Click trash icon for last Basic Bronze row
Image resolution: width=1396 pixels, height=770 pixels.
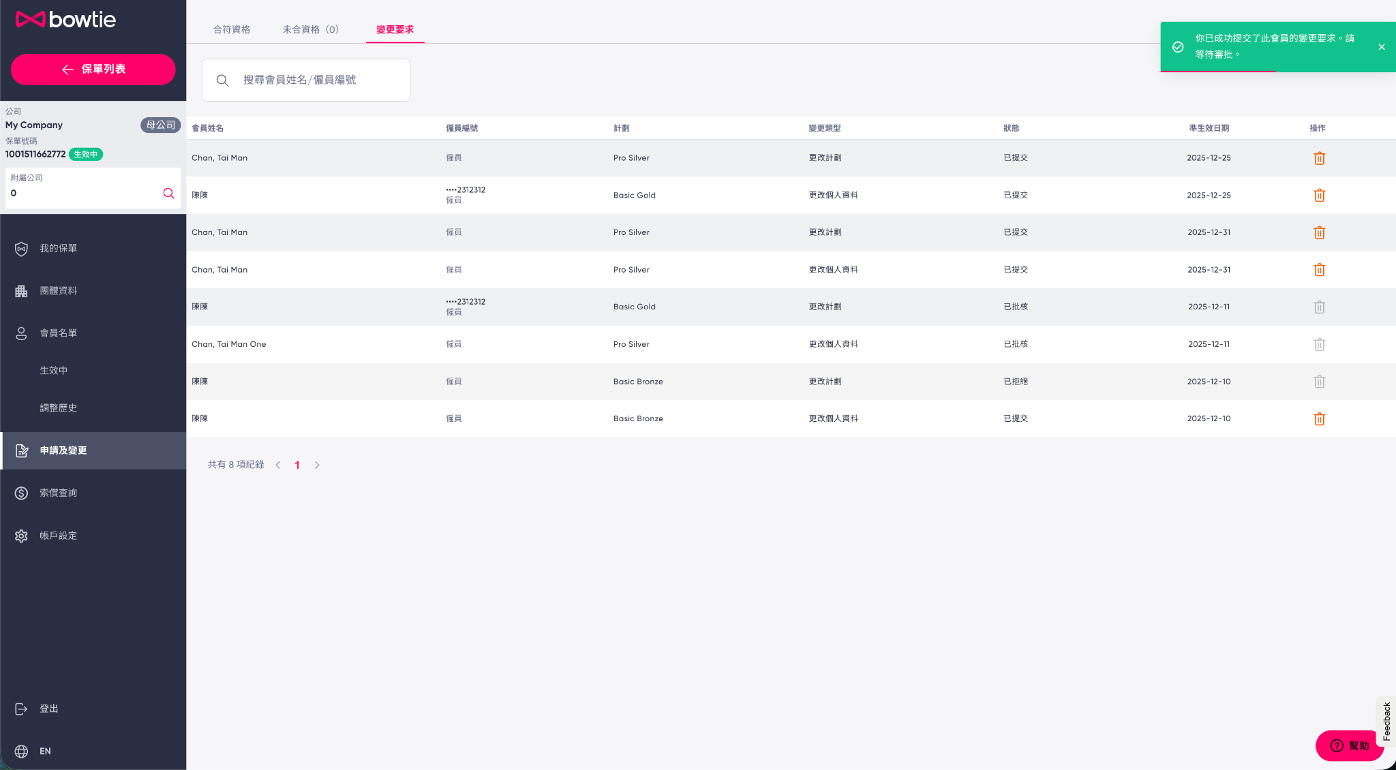click(1319, 419)
